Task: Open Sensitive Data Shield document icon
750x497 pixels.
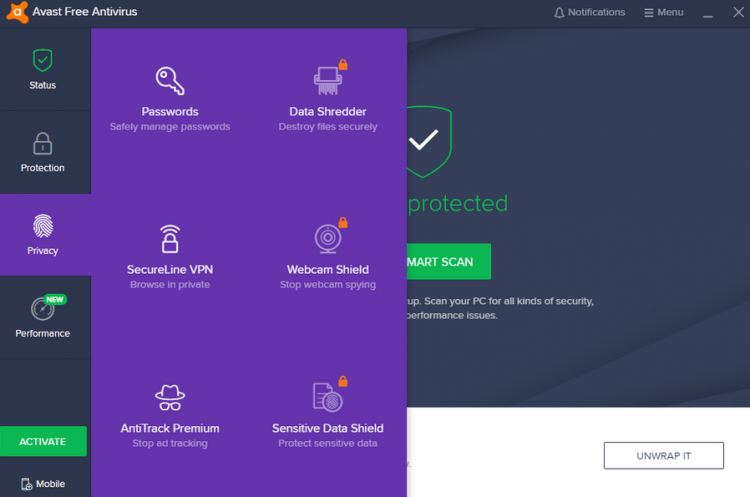Action: coord(327,397)
